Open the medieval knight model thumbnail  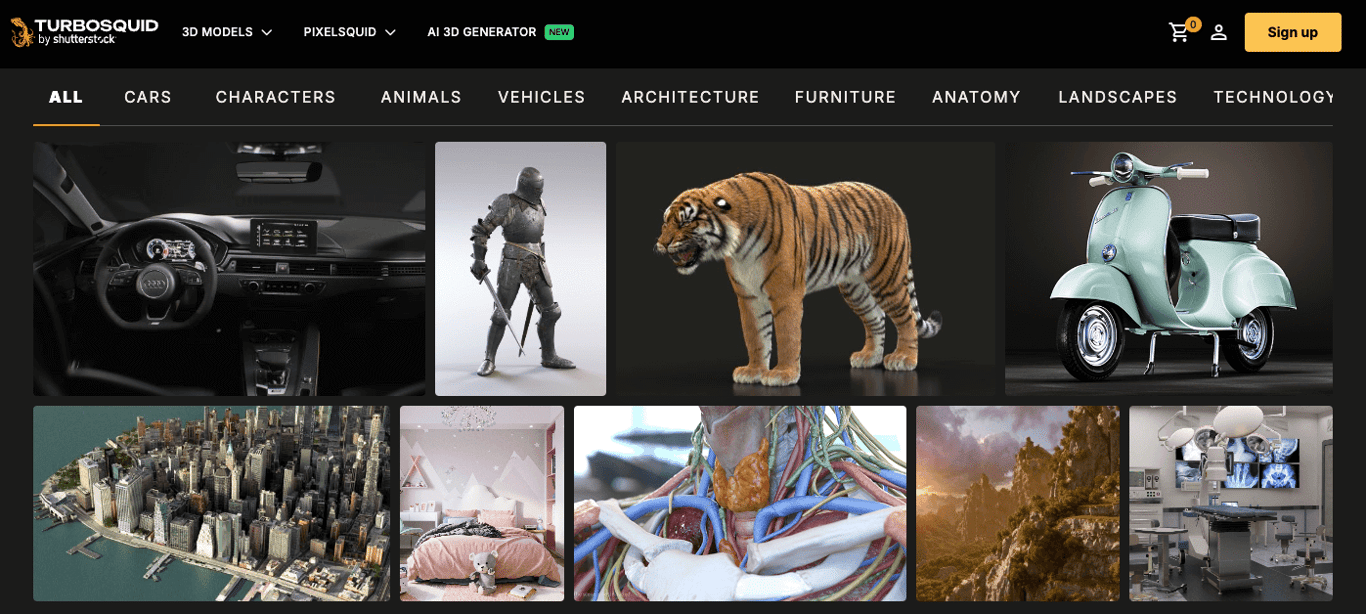[520, 268]
